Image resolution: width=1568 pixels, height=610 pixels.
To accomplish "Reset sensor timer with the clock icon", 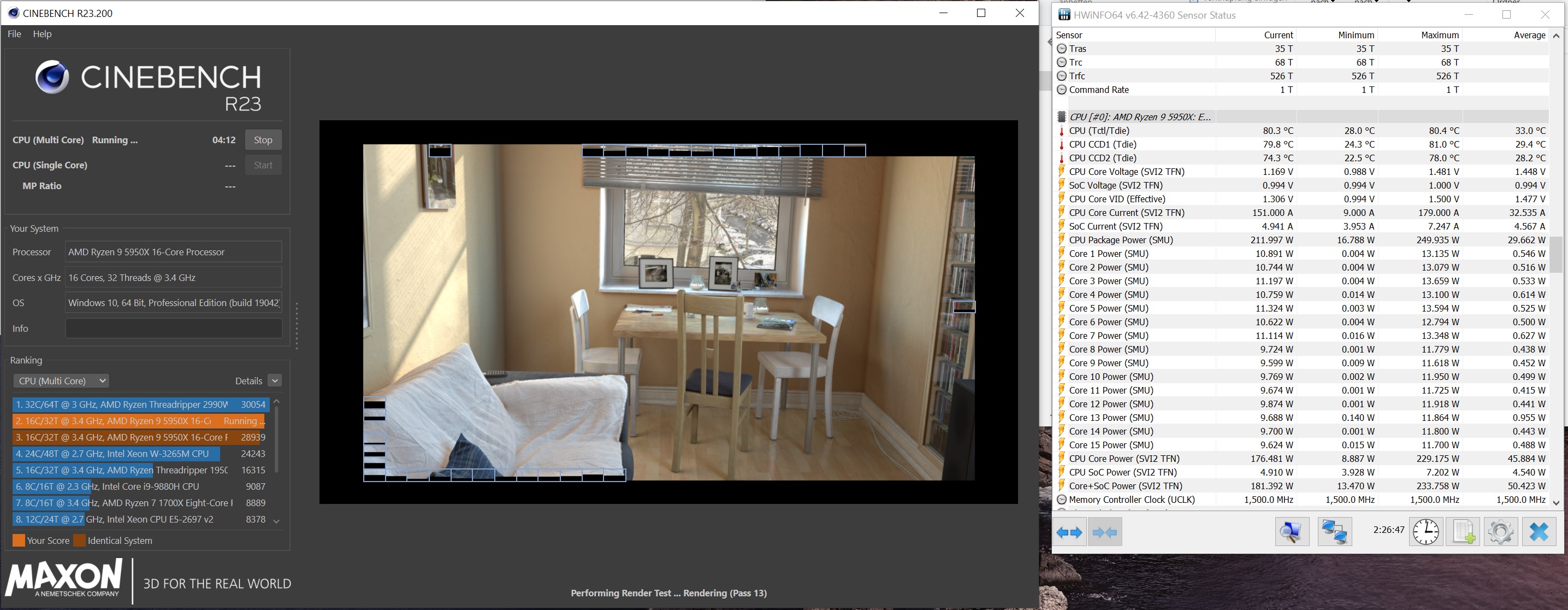I will coord(1425,532).
